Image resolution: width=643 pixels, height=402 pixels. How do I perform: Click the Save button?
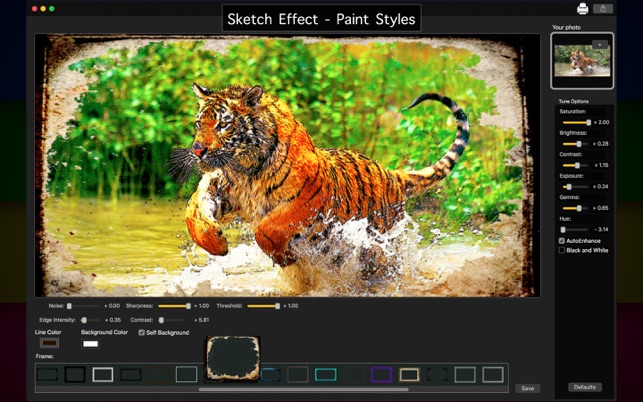528,388
